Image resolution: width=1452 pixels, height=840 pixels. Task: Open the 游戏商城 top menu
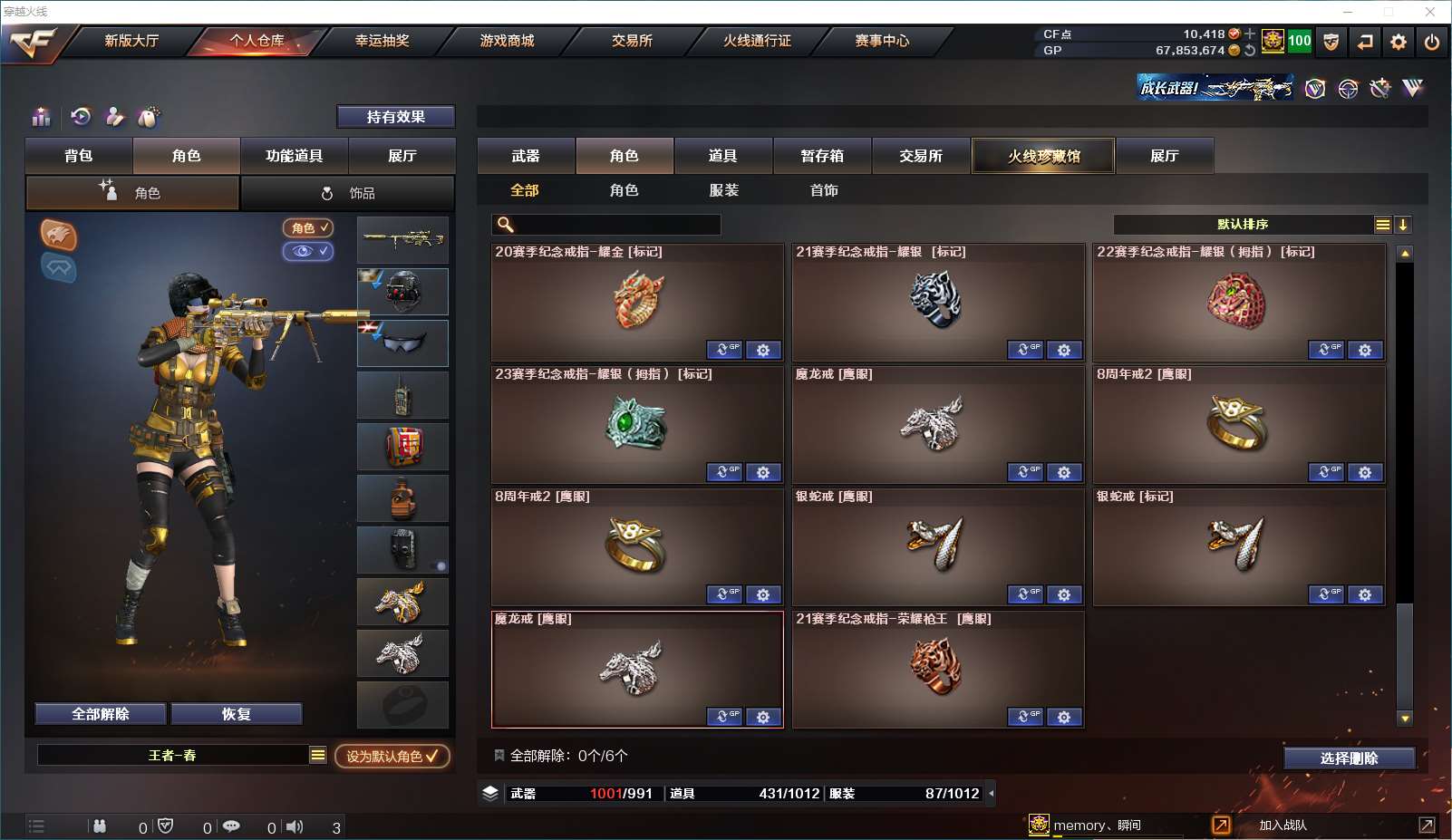click(507, 41)
